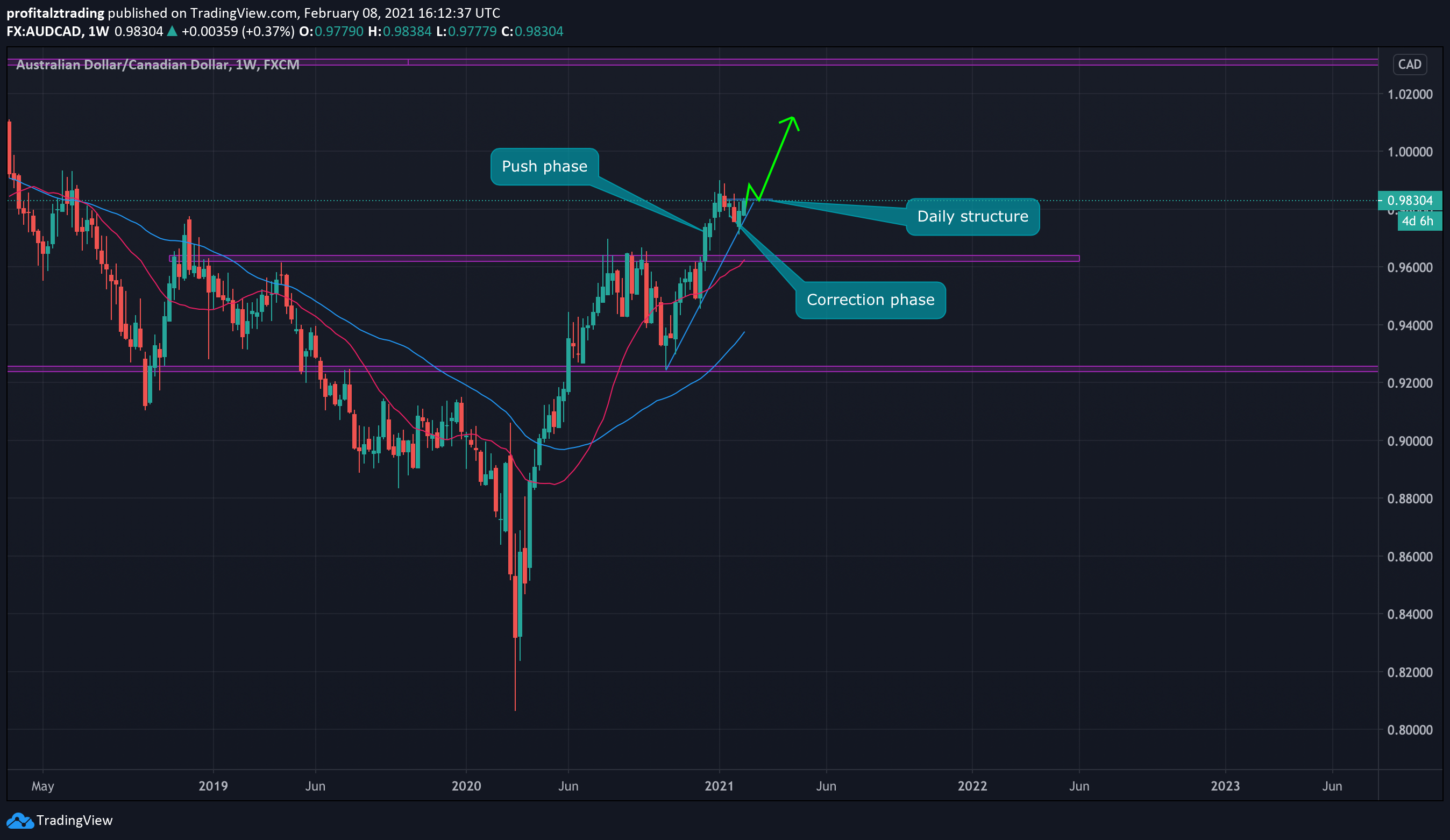Click the 0.96000 price axis label
This screenshot has width=1450, height=840.
pyautogui.click(x=1410, y=267)
